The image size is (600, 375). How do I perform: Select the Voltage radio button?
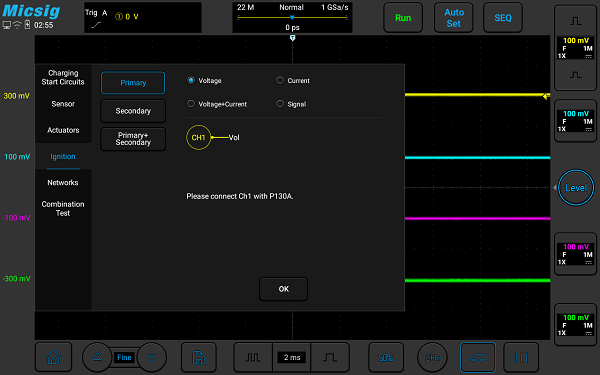tap(191, 80)
